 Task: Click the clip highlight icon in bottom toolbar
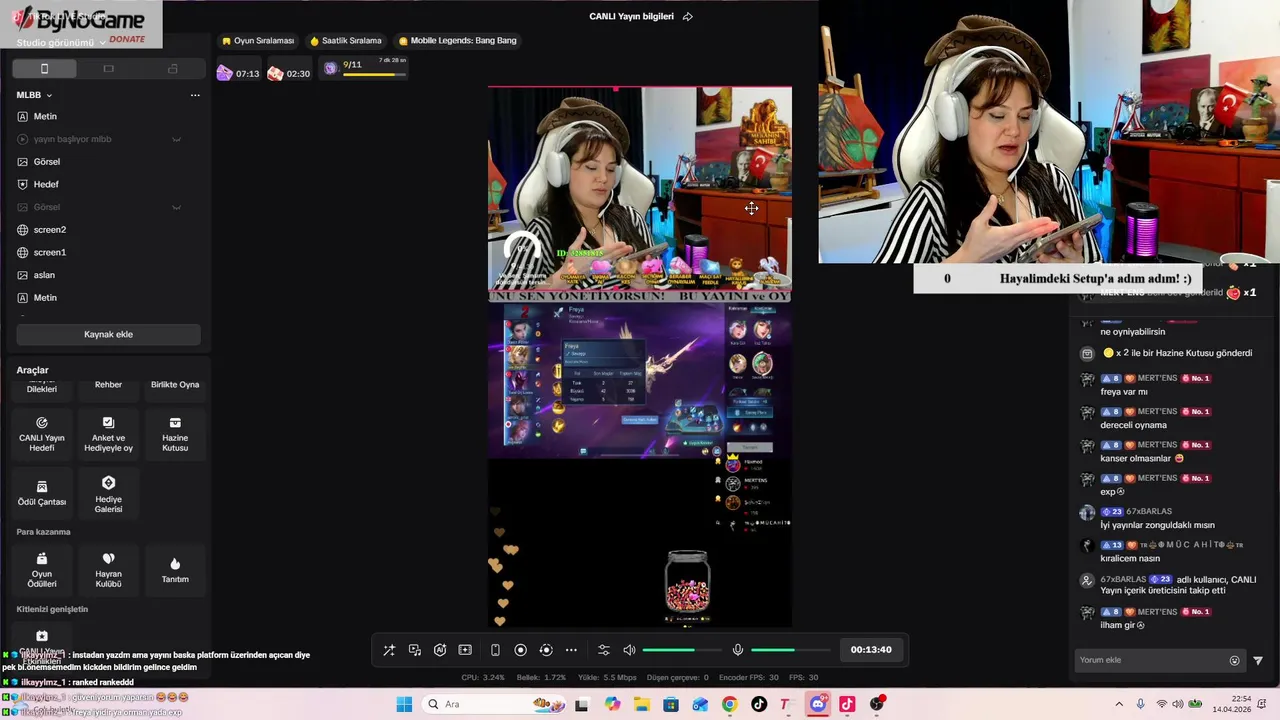click(465, 650)
